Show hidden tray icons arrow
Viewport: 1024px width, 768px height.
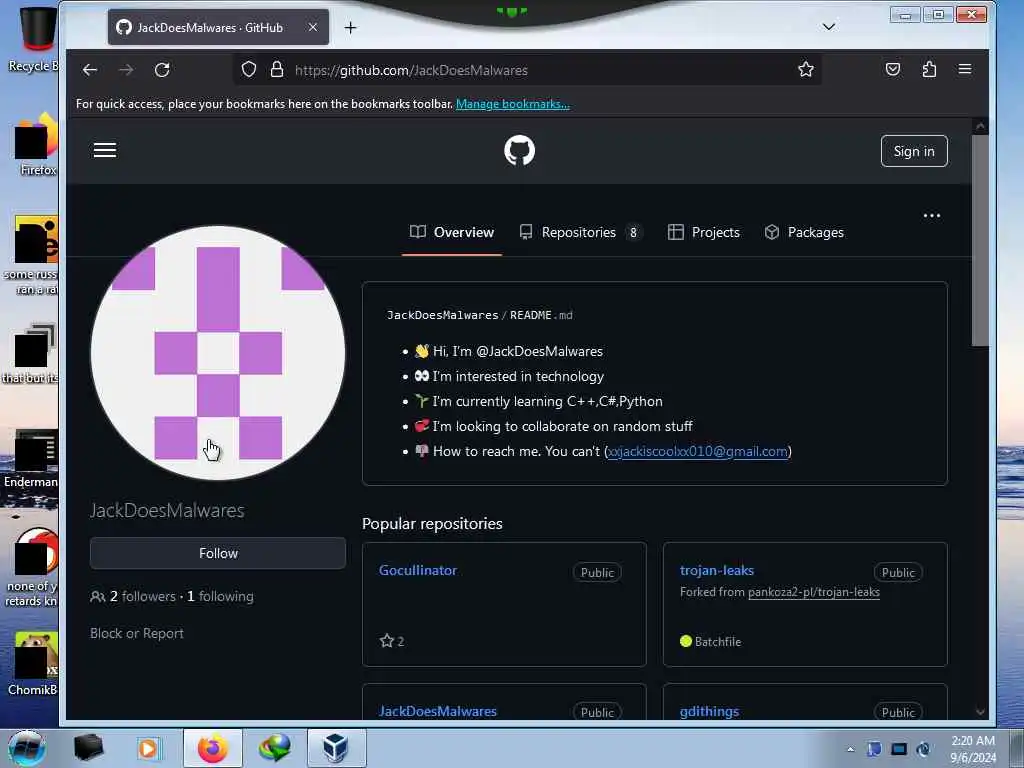pyautogui.click(x=850, y=749)
